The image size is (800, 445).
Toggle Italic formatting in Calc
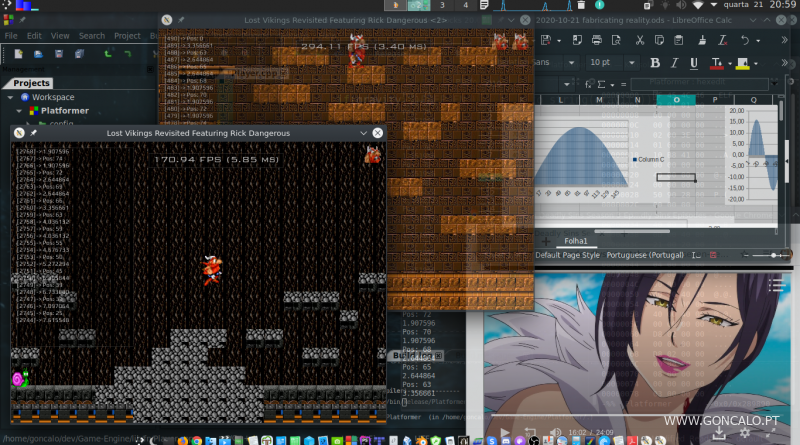[x=674, y=63]
